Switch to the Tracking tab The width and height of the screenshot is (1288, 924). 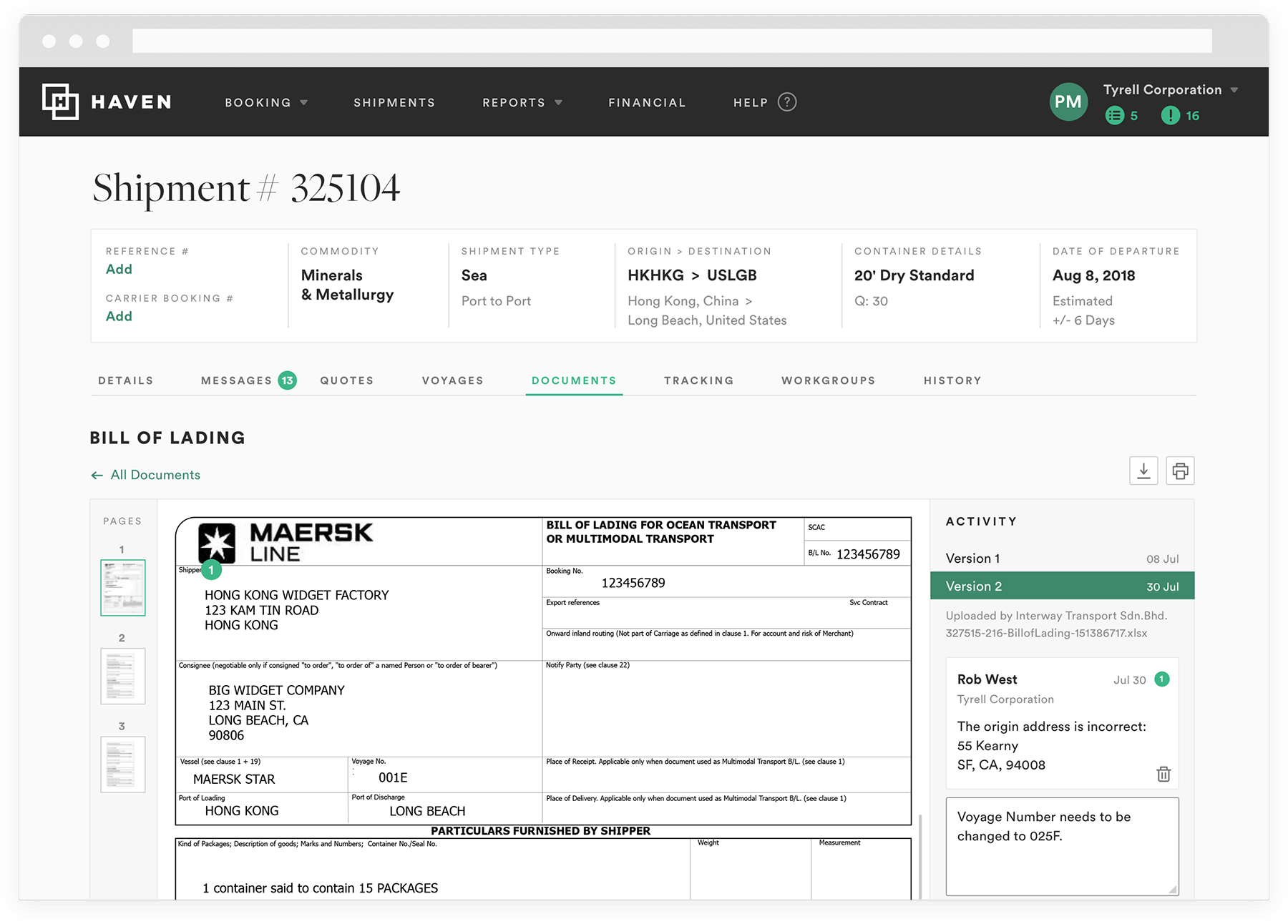coord(699,380)
